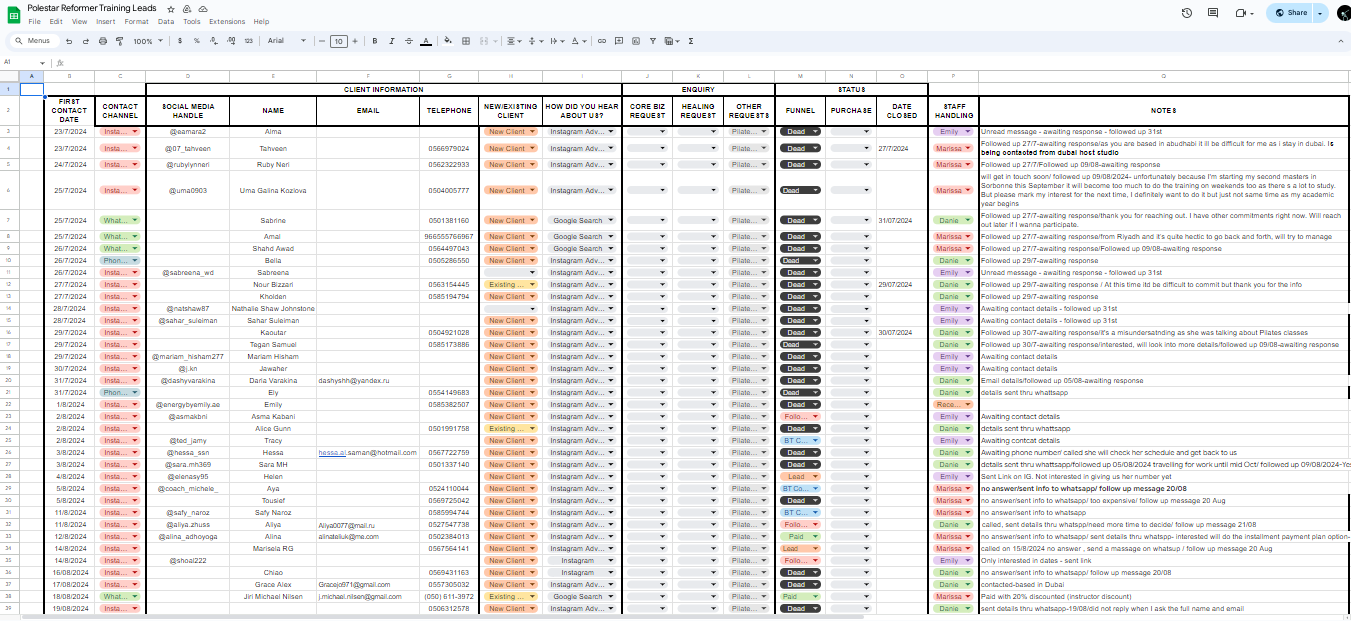Click the Share button
Image resolution: width=1351 pixels, height=621 pixels.
(1290, 13)
